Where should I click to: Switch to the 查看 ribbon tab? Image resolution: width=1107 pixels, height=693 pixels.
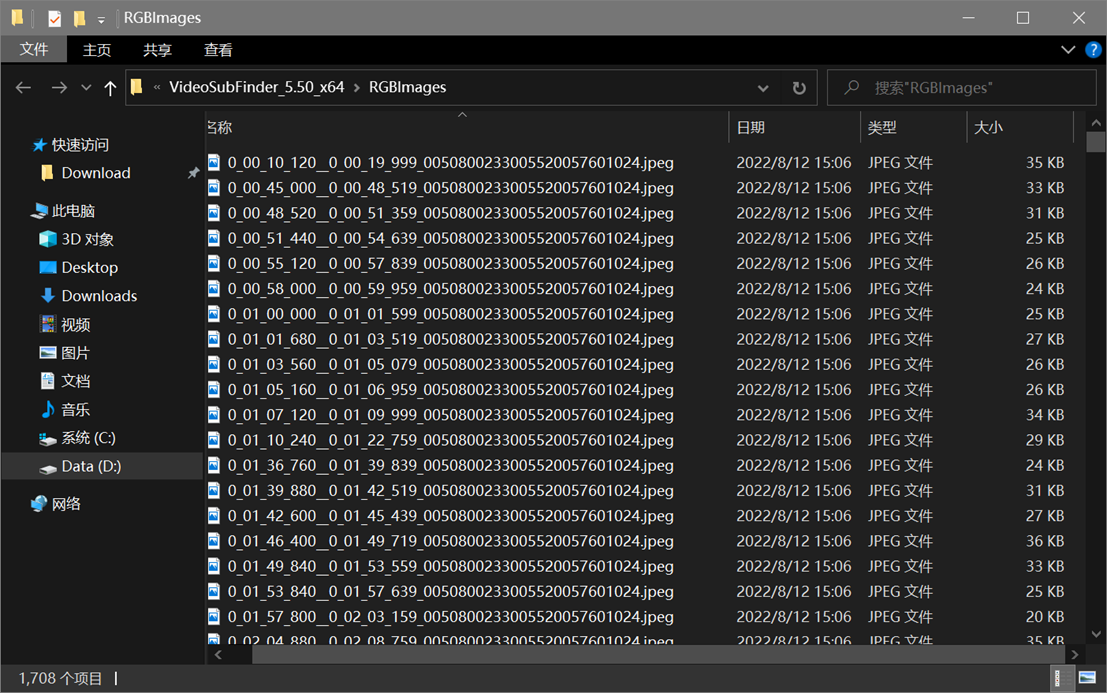click(x=217, y=50)
